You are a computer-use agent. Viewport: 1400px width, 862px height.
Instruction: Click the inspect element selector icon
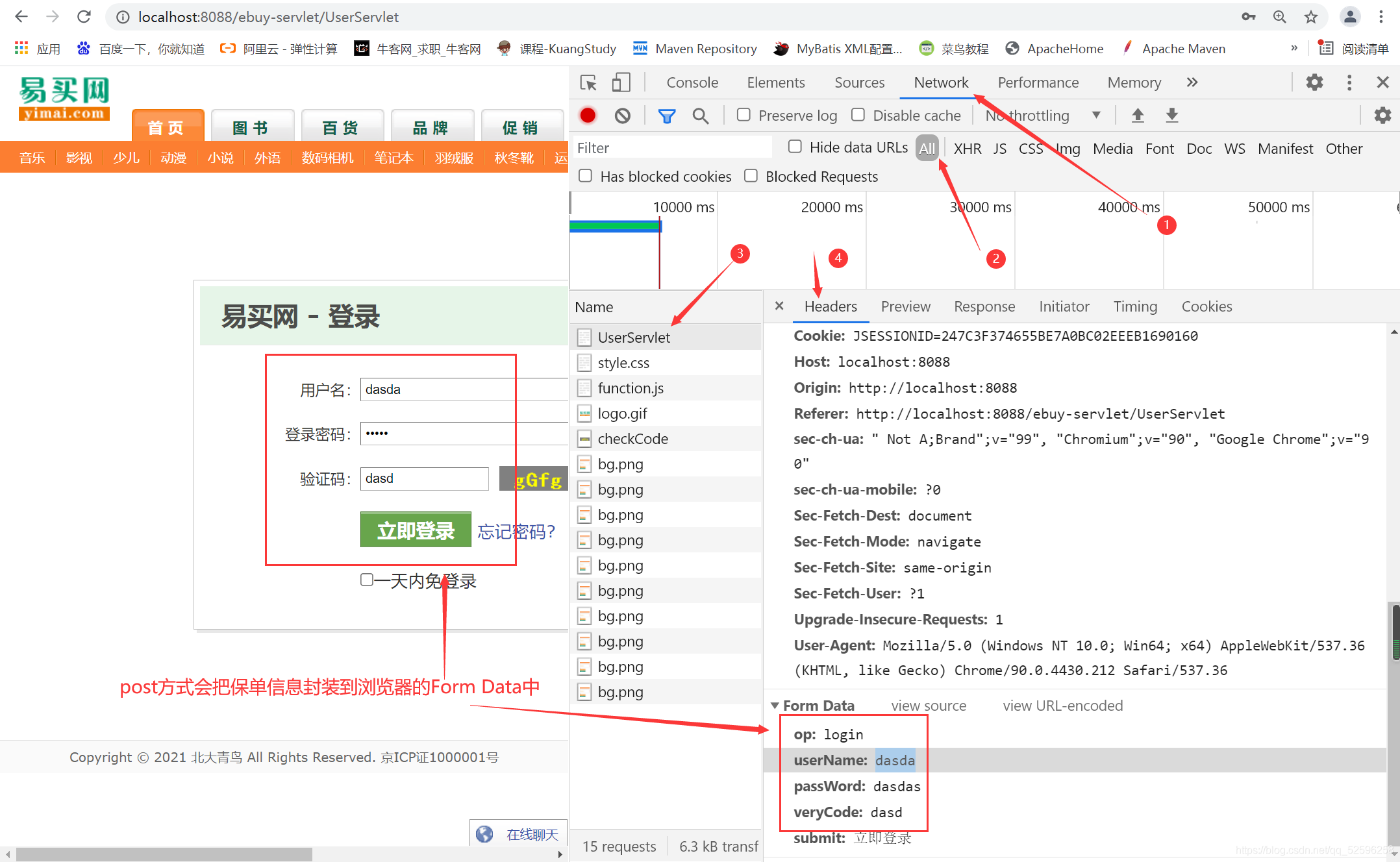(x=588, y=82)
